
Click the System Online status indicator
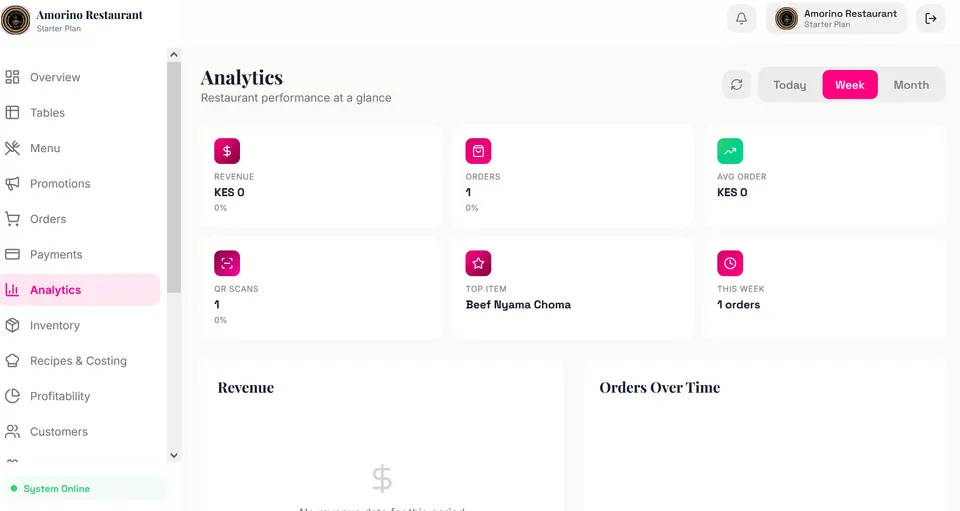click(83, 488)
